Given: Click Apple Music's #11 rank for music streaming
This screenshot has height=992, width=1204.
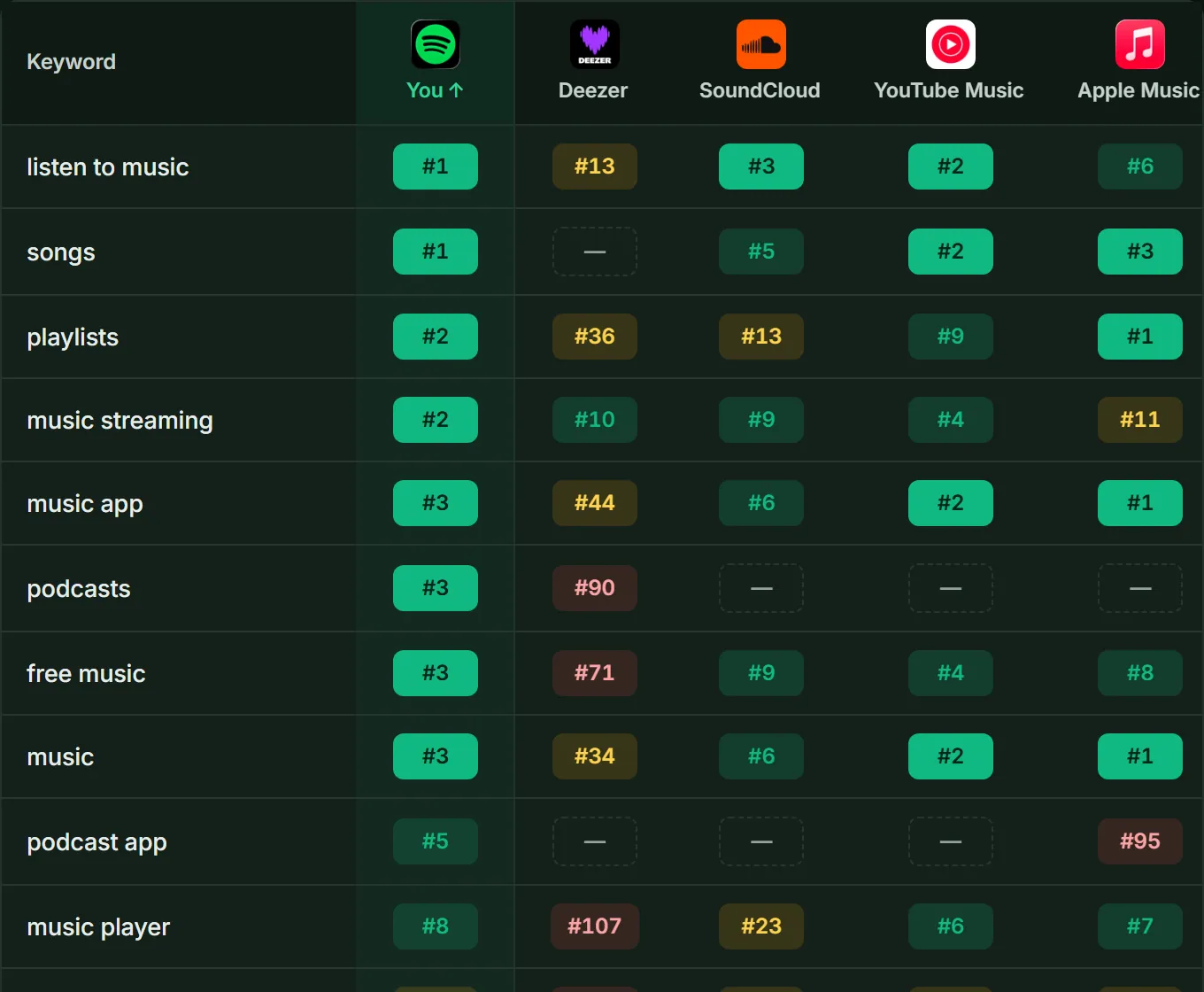Looking at the screenshot, I should [1140, 420].
